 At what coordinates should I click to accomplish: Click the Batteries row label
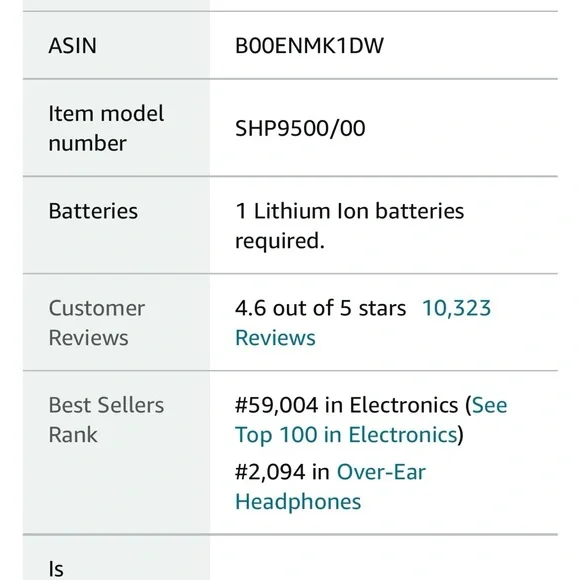pos(93,211)
